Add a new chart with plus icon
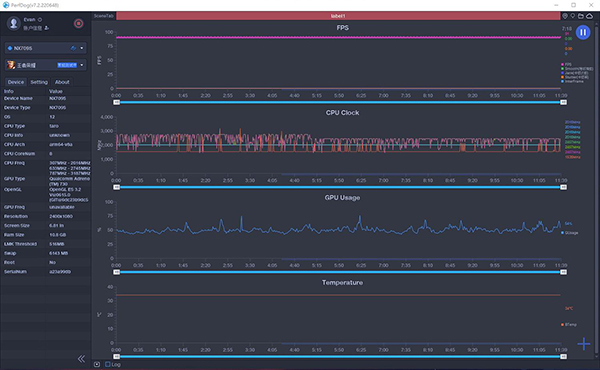 [x=584, y=344]
